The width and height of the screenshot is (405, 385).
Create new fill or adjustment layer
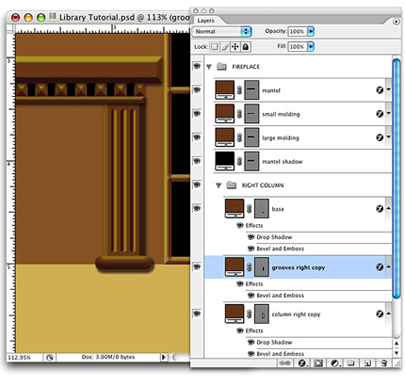[x=335, y=363]
